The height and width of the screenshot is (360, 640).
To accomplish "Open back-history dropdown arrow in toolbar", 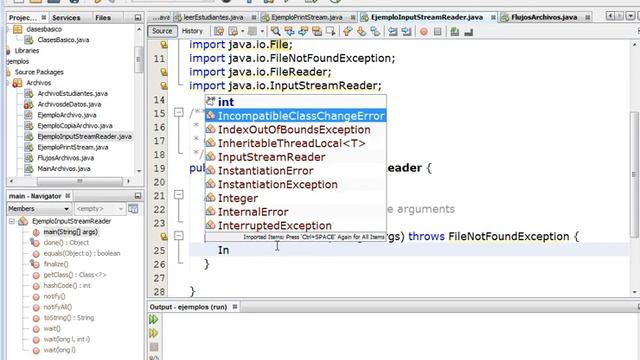I will (242, 31).
